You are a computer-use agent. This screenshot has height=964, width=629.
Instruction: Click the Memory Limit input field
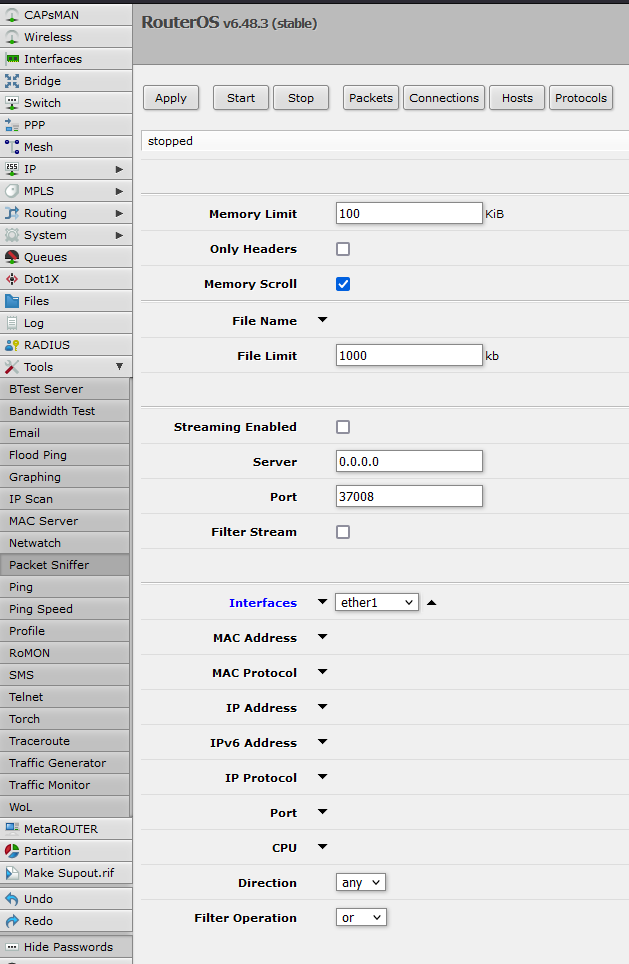409,213
